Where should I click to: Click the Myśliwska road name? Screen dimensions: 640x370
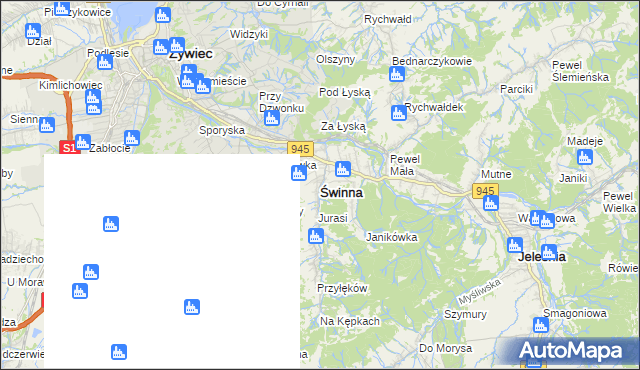pos(479,292)
